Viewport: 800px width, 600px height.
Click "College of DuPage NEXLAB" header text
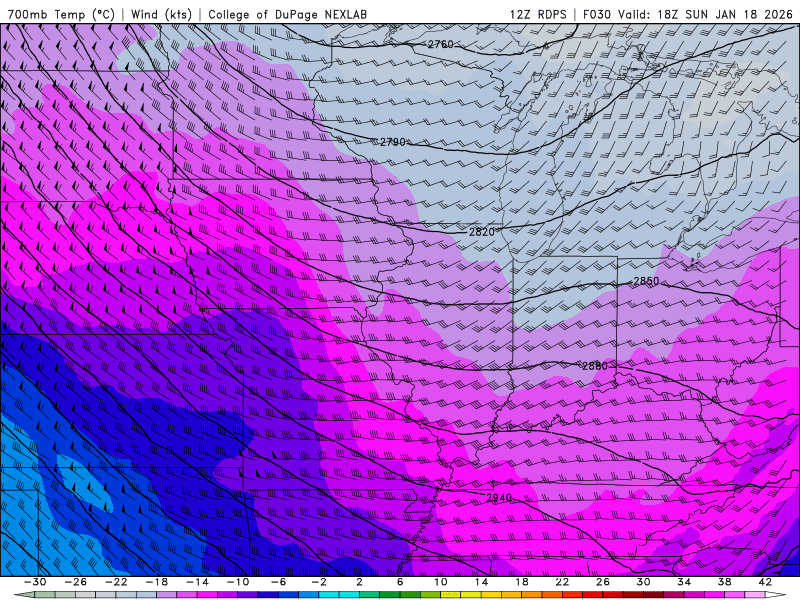[287, 14]
